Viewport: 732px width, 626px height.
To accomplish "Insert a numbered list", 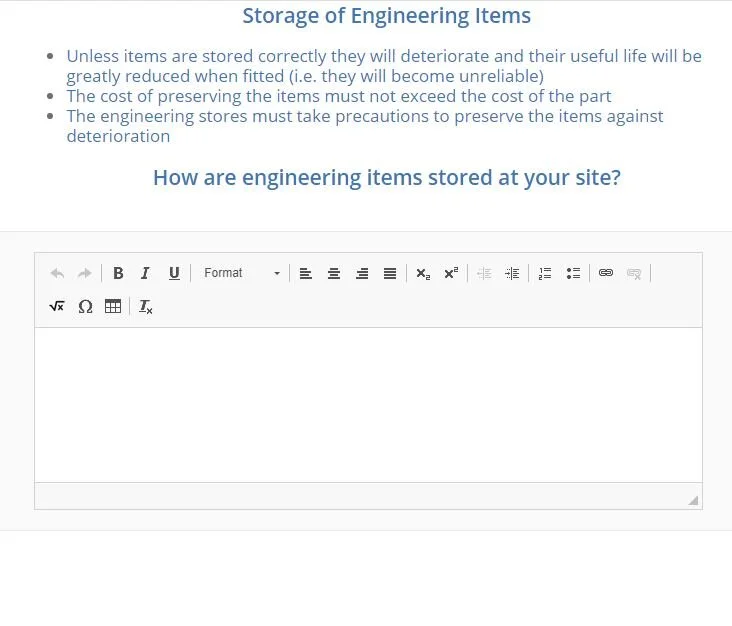I will 545,273.
